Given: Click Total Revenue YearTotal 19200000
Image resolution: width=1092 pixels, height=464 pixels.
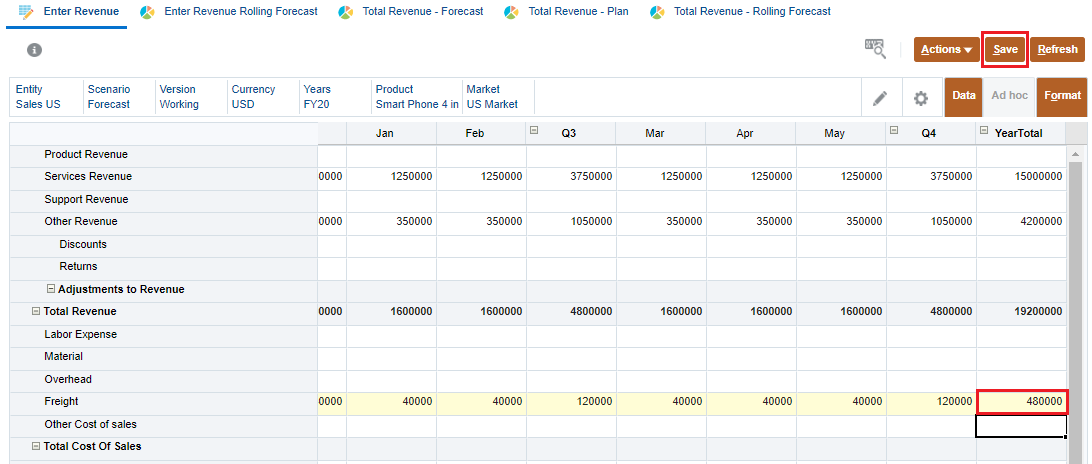Looking at the screenshot, I should point(1022,312).
